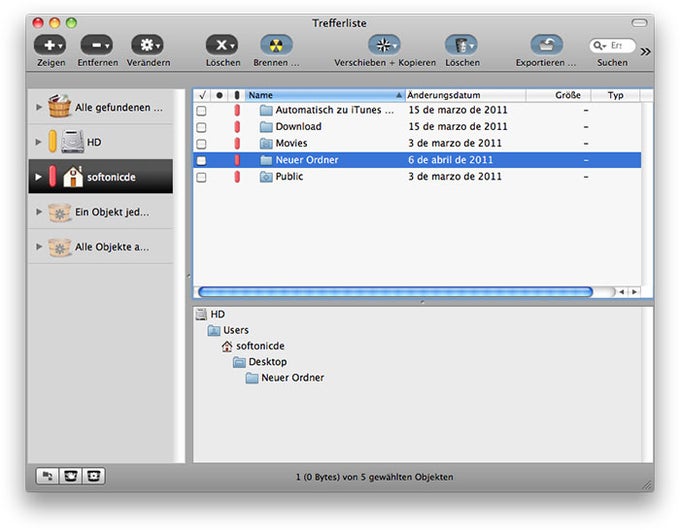Click the Exportieren toolbar icon
This screenshot has height=530, width=680.
tap(547, 45)
